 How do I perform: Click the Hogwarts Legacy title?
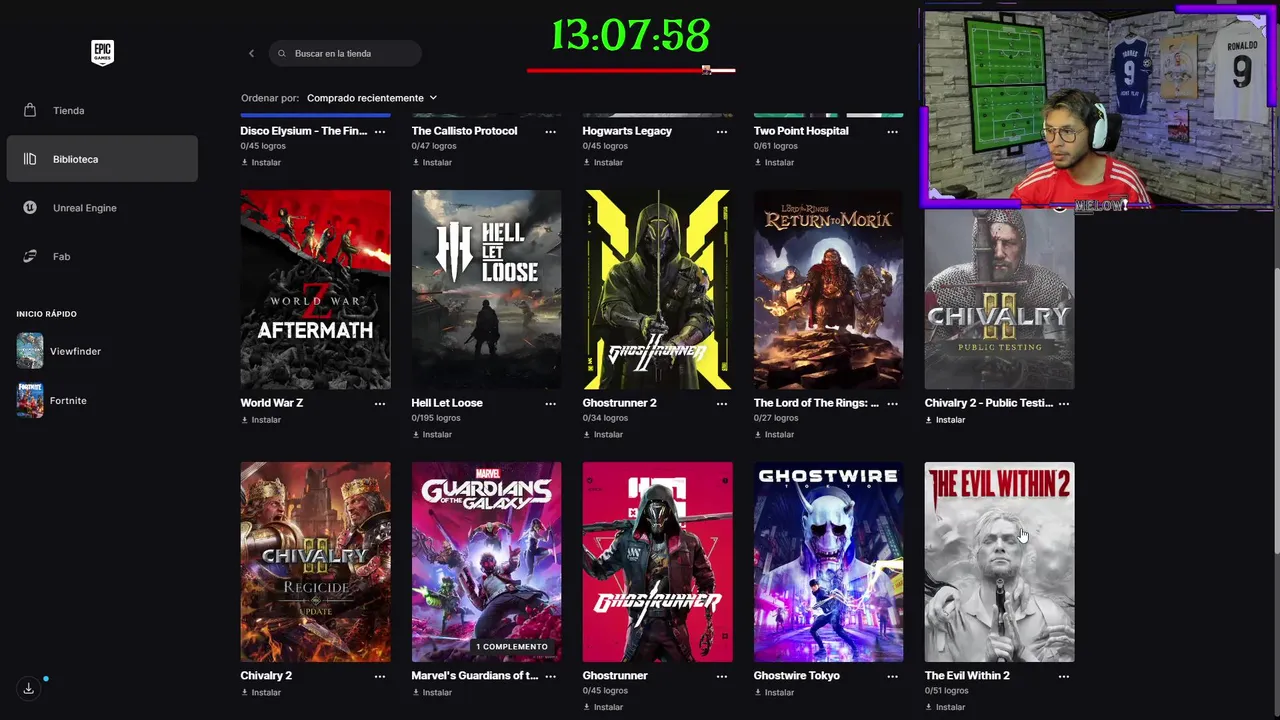627,131
